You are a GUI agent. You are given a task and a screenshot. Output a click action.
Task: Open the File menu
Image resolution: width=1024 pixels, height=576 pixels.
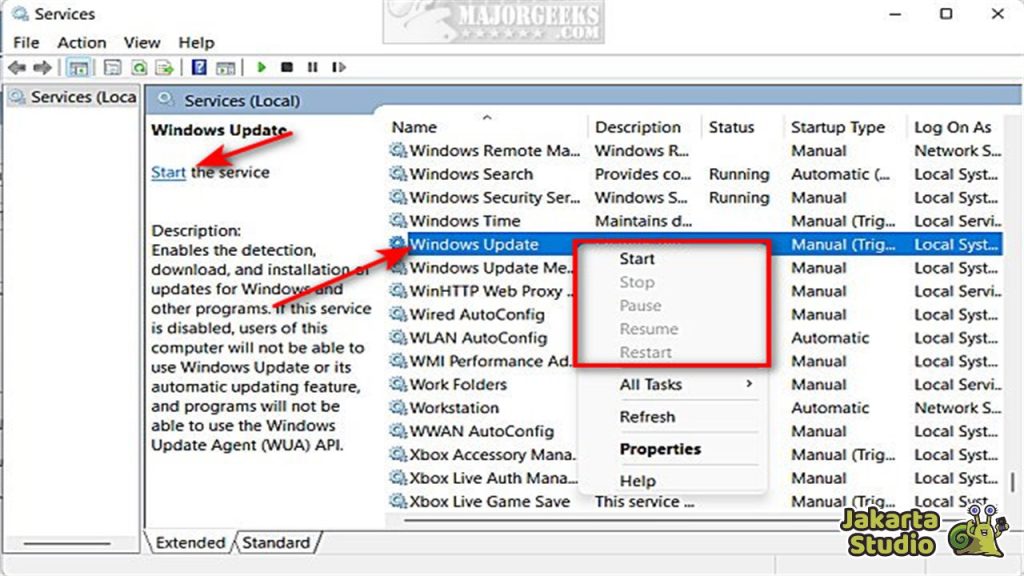click(26, 42)
